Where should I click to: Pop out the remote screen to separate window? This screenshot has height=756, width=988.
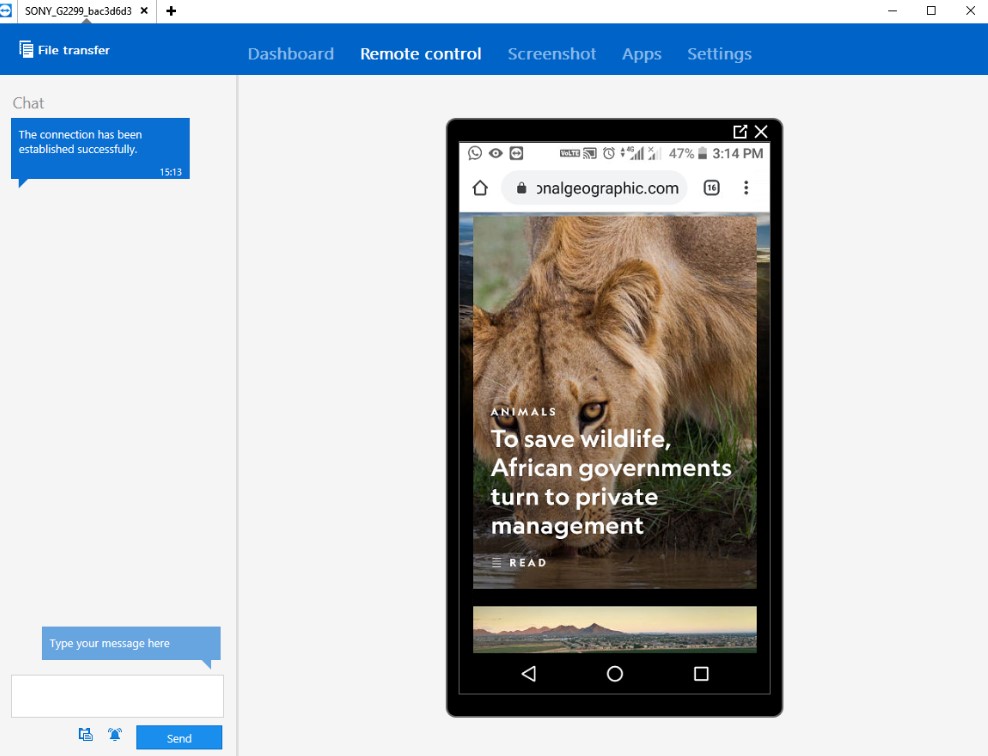[x=740, y=131]
